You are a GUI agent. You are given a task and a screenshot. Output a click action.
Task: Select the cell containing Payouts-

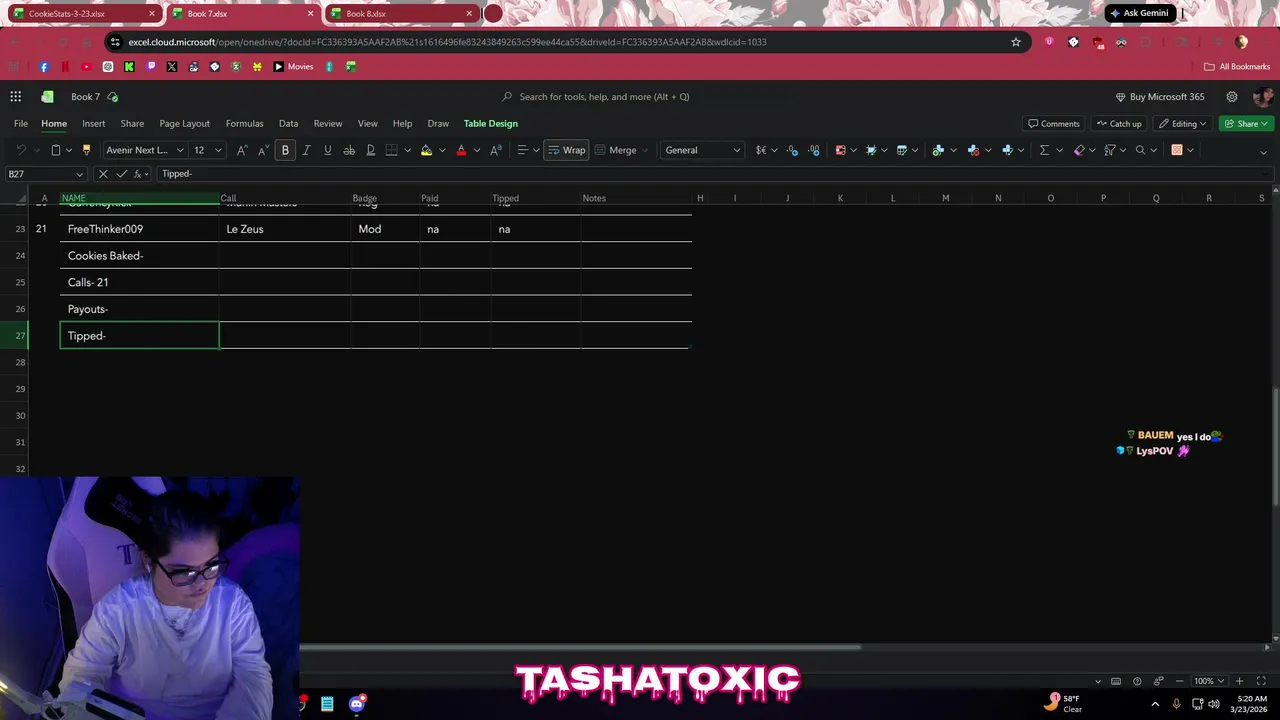140,309
